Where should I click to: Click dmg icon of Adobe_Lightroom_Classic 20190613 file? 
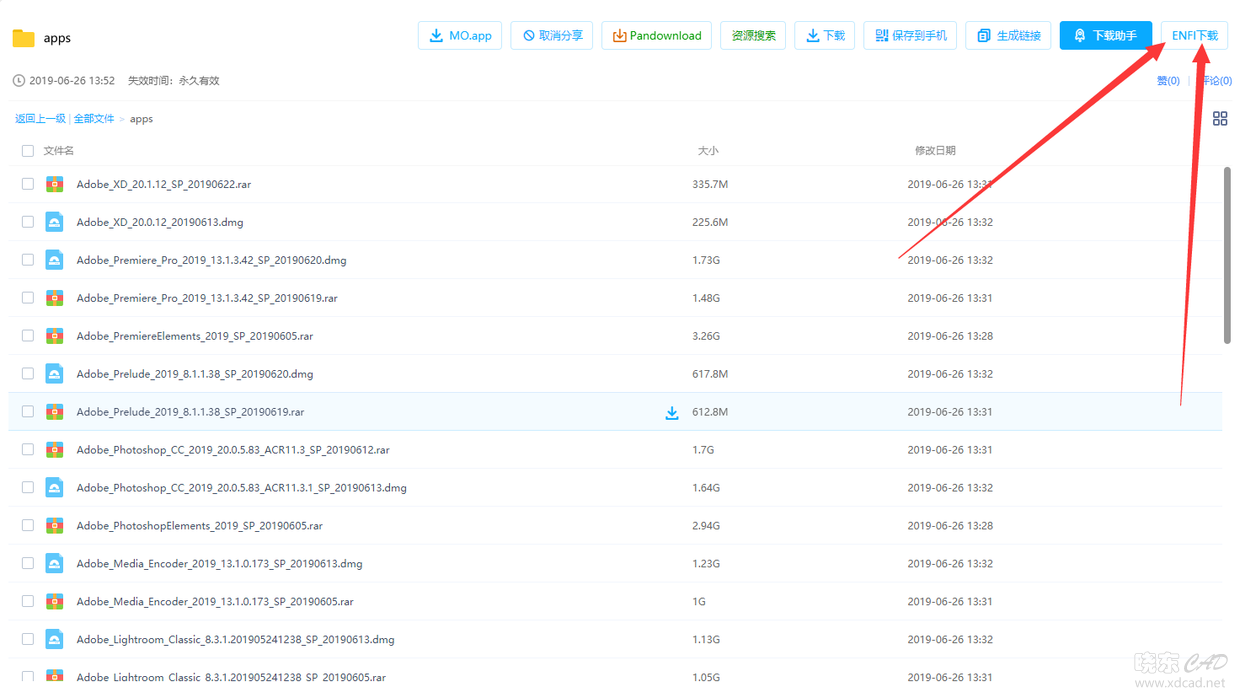[55, 640]
